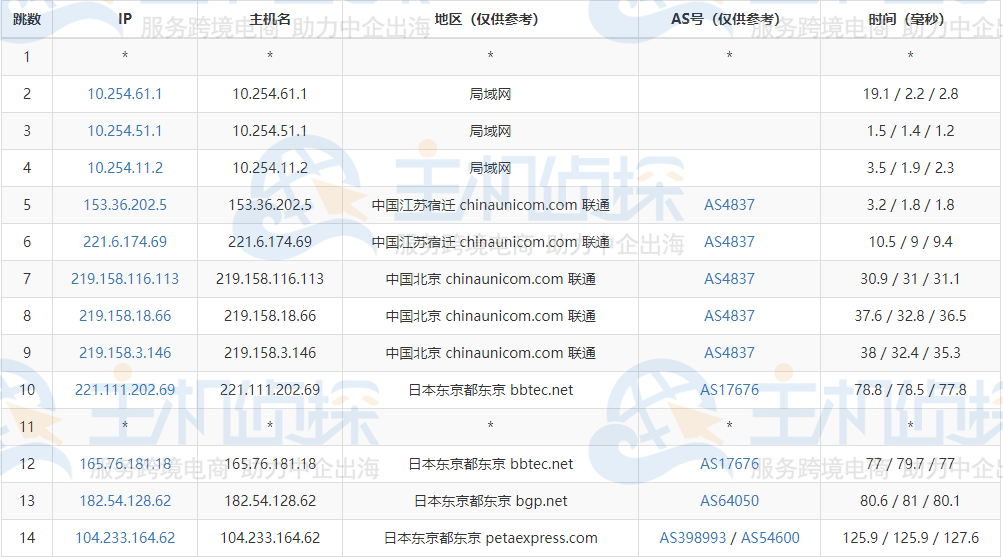Open IP link 10.254.51.1

point(125,131)
